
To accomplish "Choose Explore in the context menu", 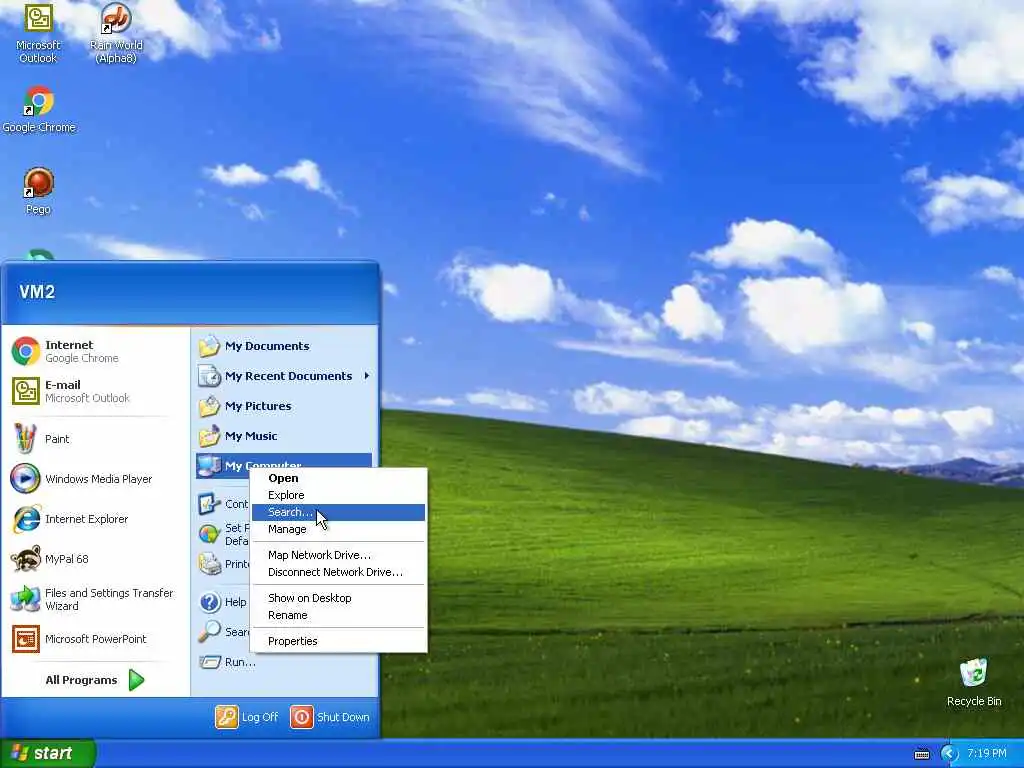I will tap(338, 495).
